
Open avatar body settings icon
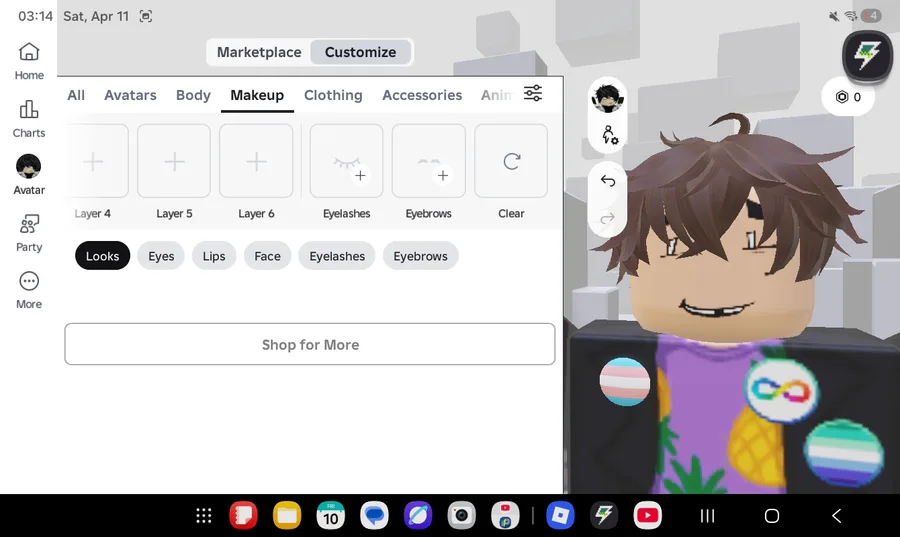pos(609,135)
